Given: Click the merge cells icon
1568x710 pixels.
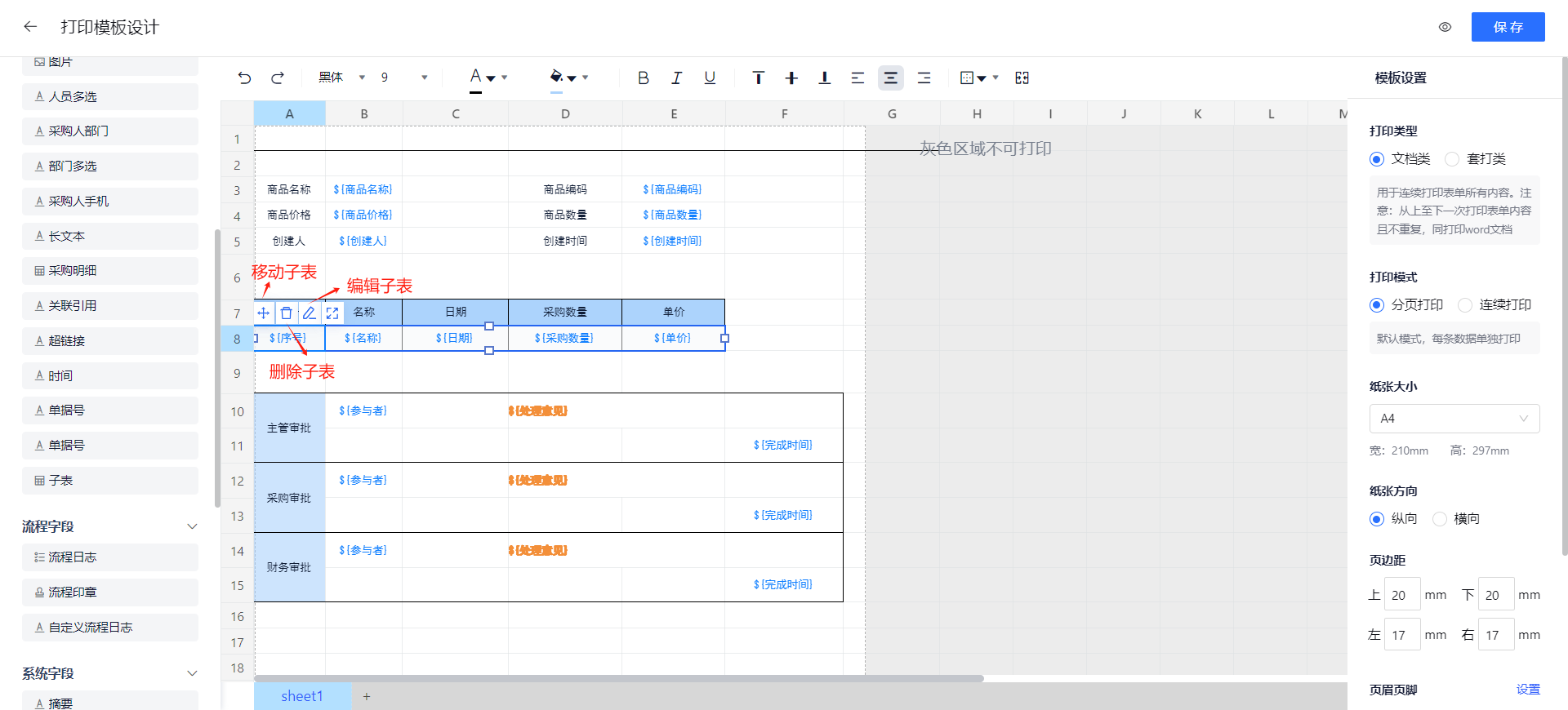Looking at the screenshot, I should pyautogui.click(x=1022, y=78).
